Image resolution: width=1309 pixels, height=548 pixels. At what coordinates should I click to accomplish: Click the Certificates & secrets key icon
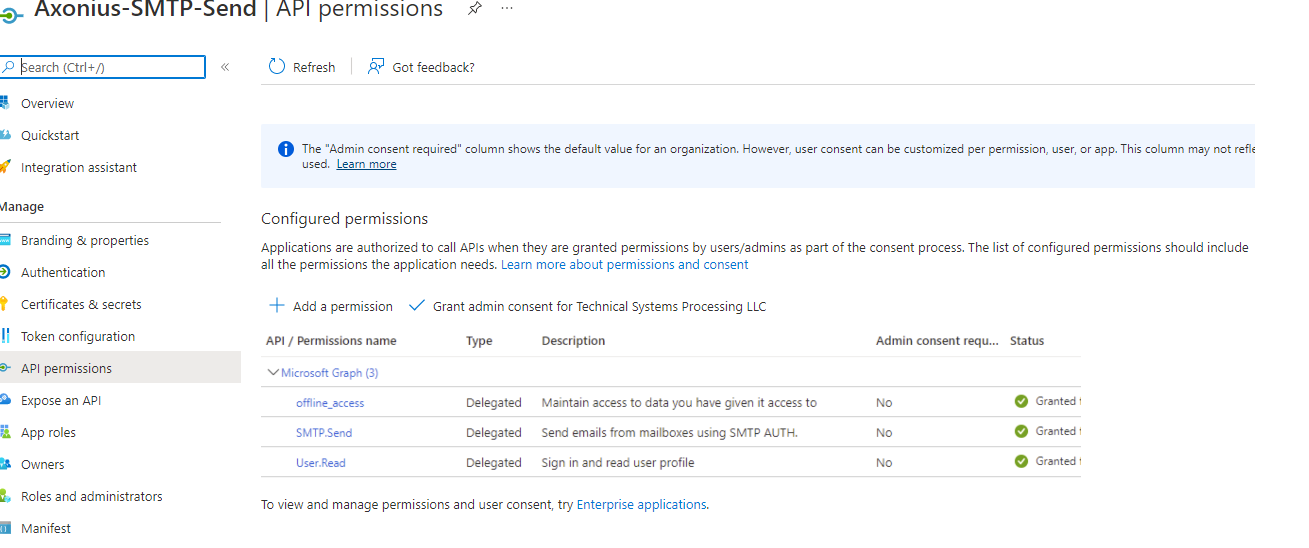pos(6,304)
